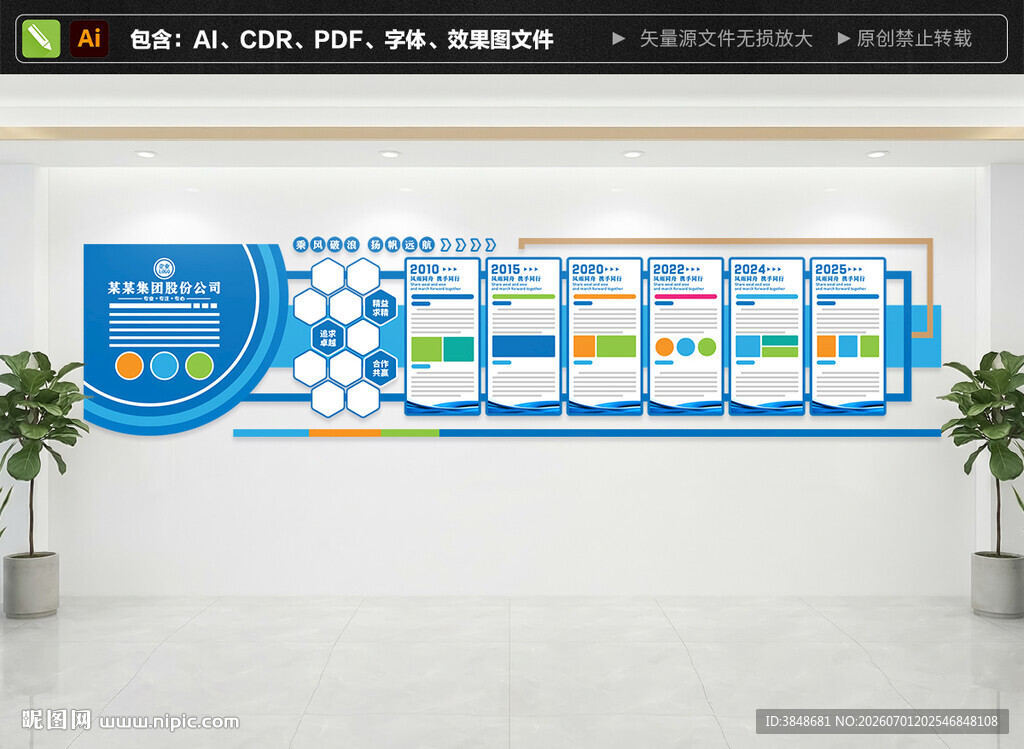The image size is (1024, 749).
Task: Click the company logo circle emblem
Action: click(165, 268)
